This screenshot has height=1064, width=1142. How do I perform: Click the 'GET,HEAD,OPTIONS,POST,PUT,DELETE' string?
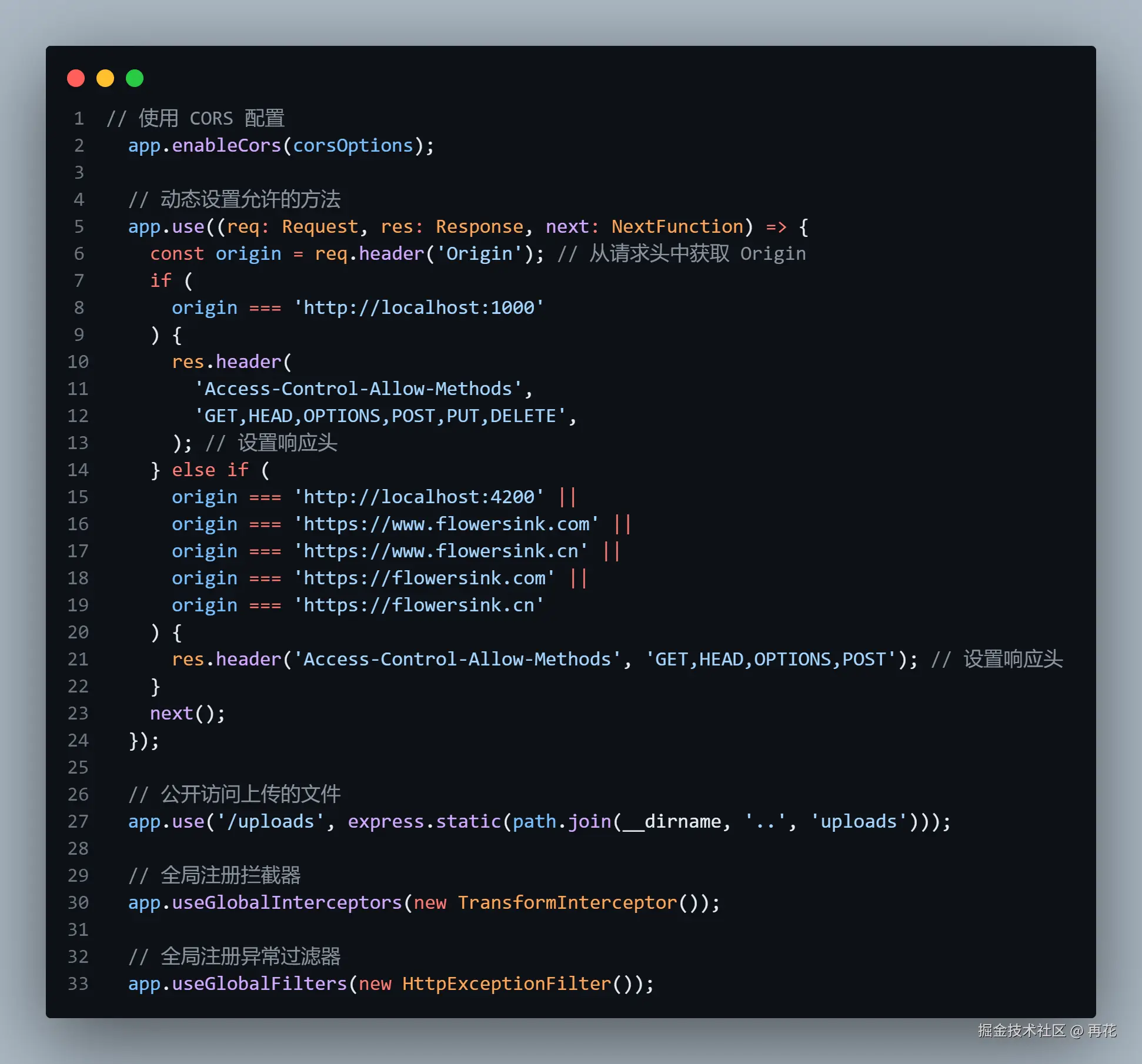380,416
